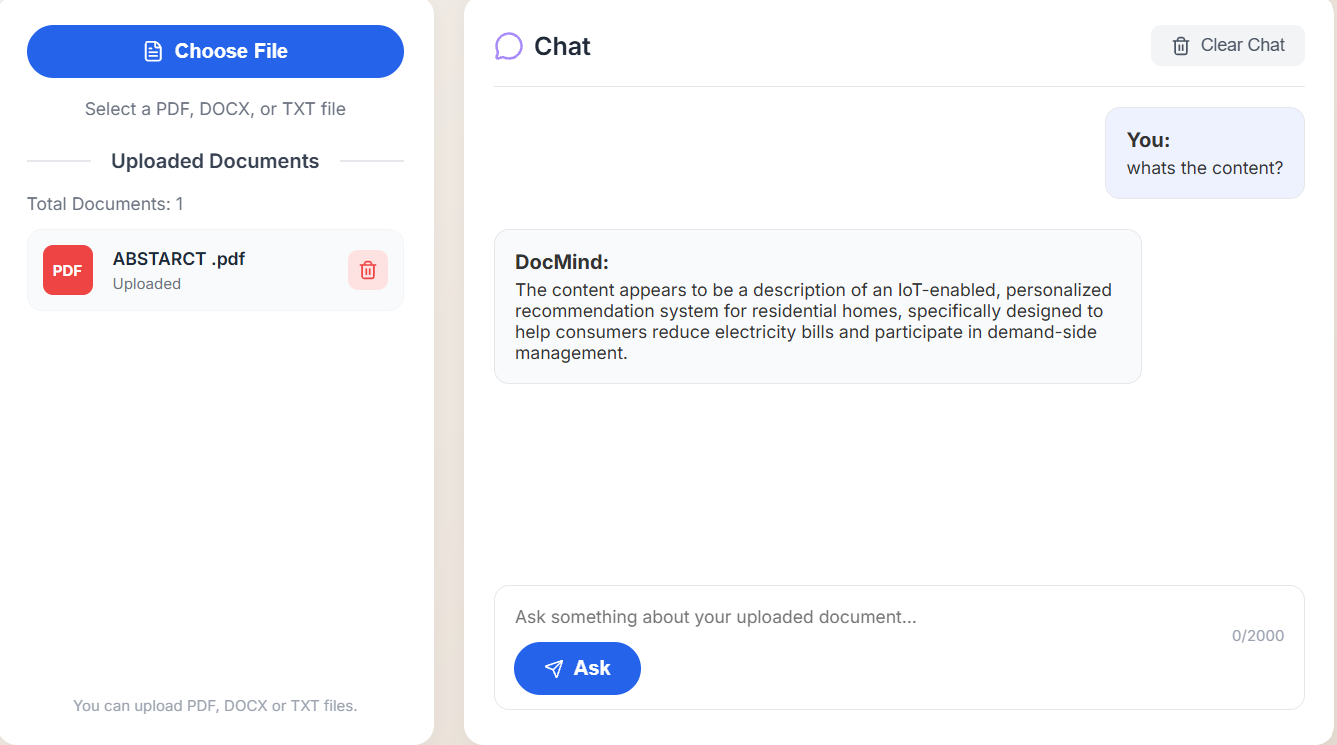Click the Choose File button

click(x=215, y=51)
